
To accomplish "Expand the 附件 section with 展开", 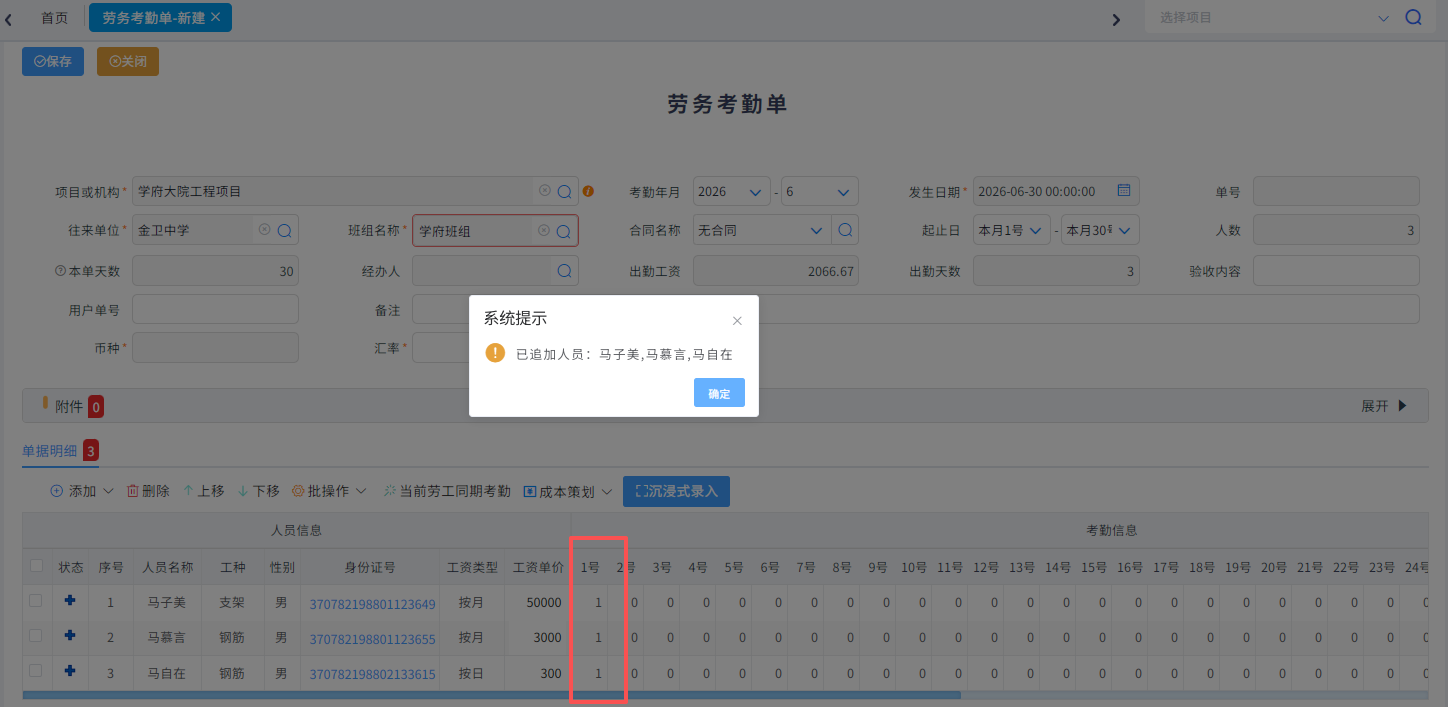I will 1384,406.
